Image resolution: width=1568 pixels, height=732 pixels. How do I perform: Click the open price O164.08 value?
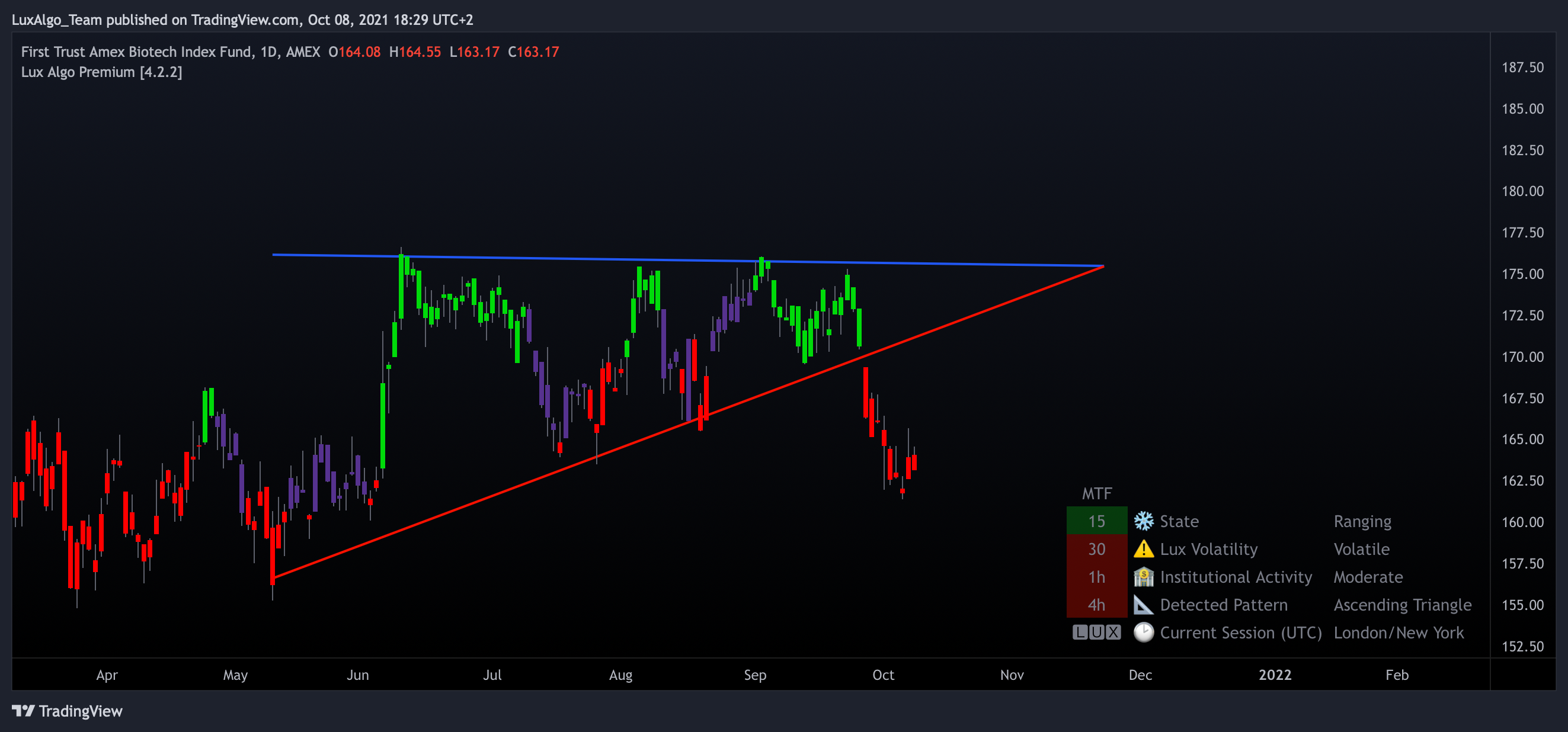pos(354,52)
